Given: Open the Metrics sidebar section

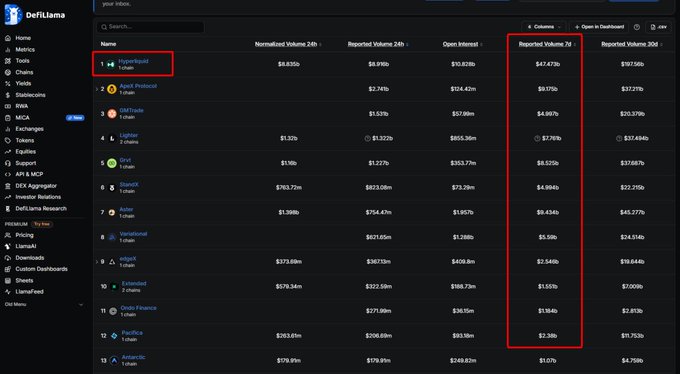Looking at the screenshot, I should click(x=25, y=49).
